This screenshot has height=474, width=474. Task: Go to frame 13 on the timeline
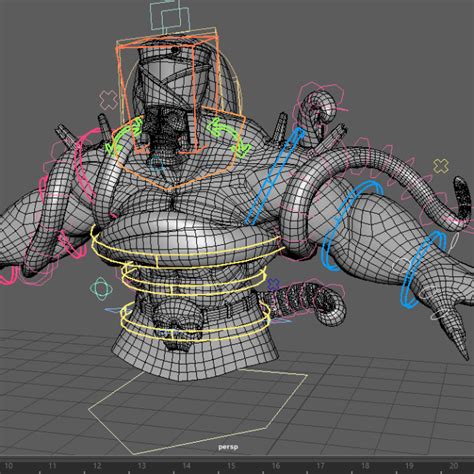pyautogui.click(x=142, y=466)
